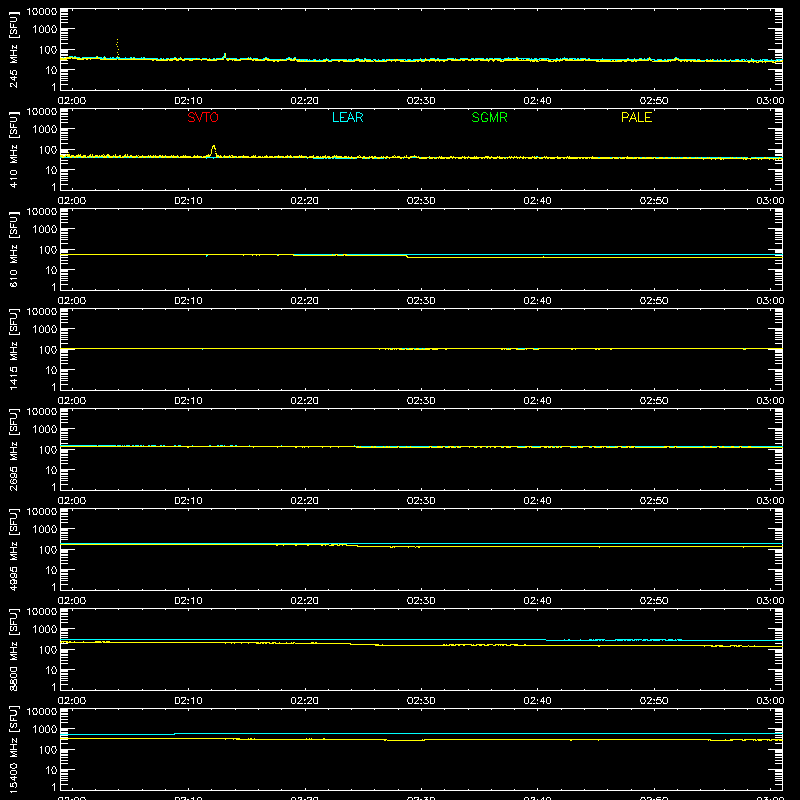Image resolution: width=800 pixels, height=800 pixels.
Task: Click the 02:00 tick label below 2695 MHz plot
Action: (x=72, y=501)
